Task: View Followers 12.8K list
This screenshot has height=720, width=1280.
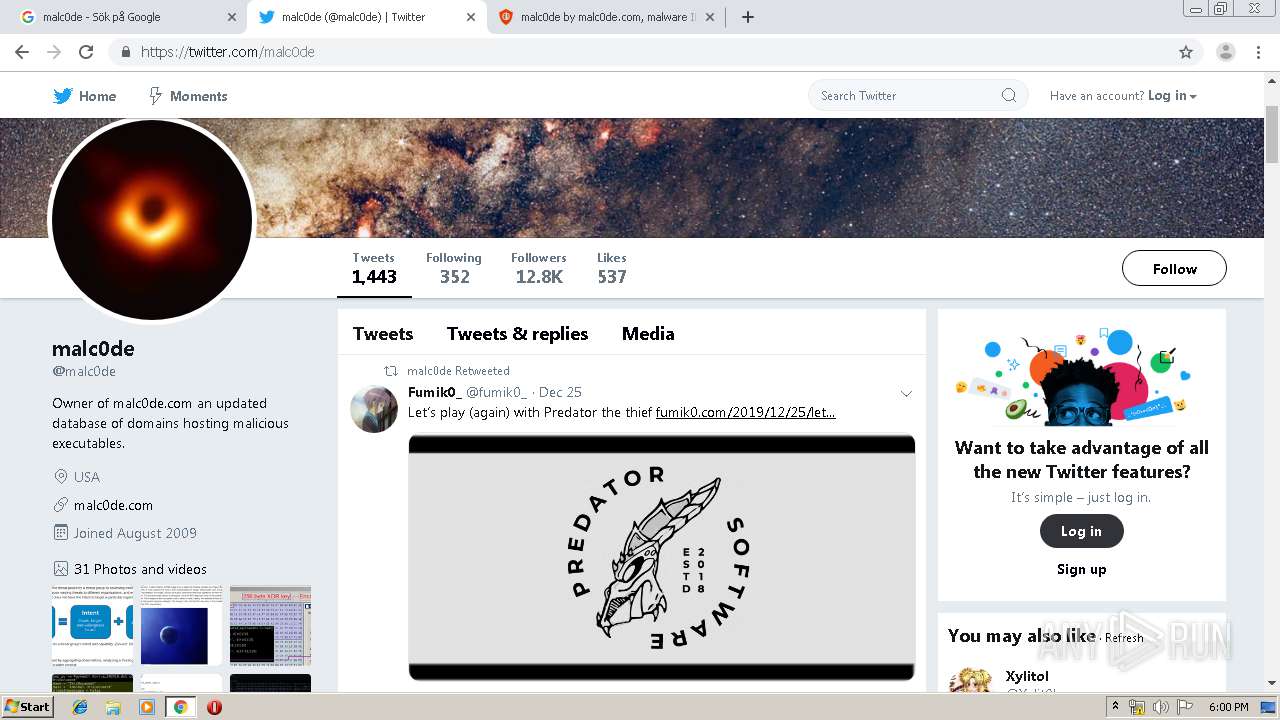Action: (x=539, y=268)
